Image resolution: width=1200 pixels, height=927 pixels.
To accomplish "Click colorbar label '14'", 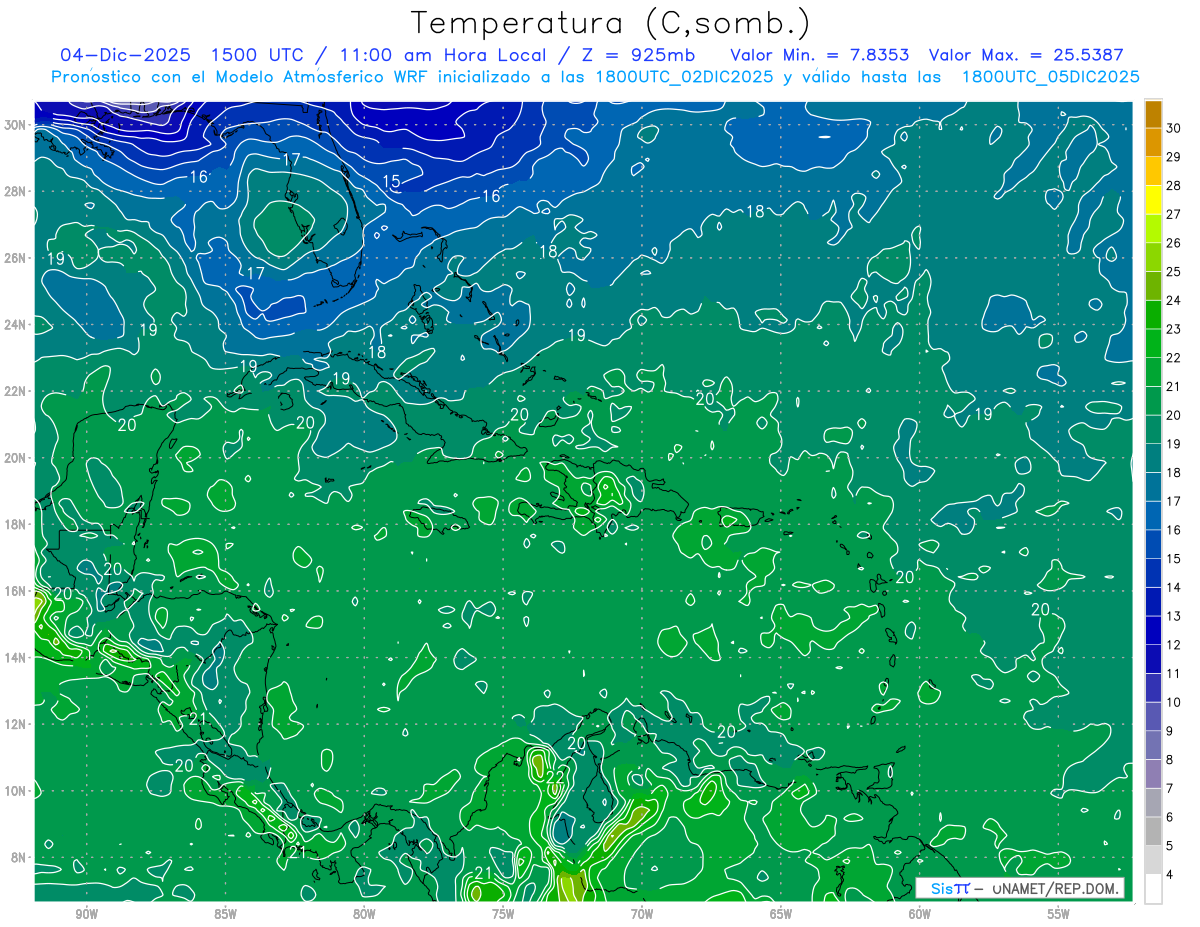I will tap(1174, 587).
